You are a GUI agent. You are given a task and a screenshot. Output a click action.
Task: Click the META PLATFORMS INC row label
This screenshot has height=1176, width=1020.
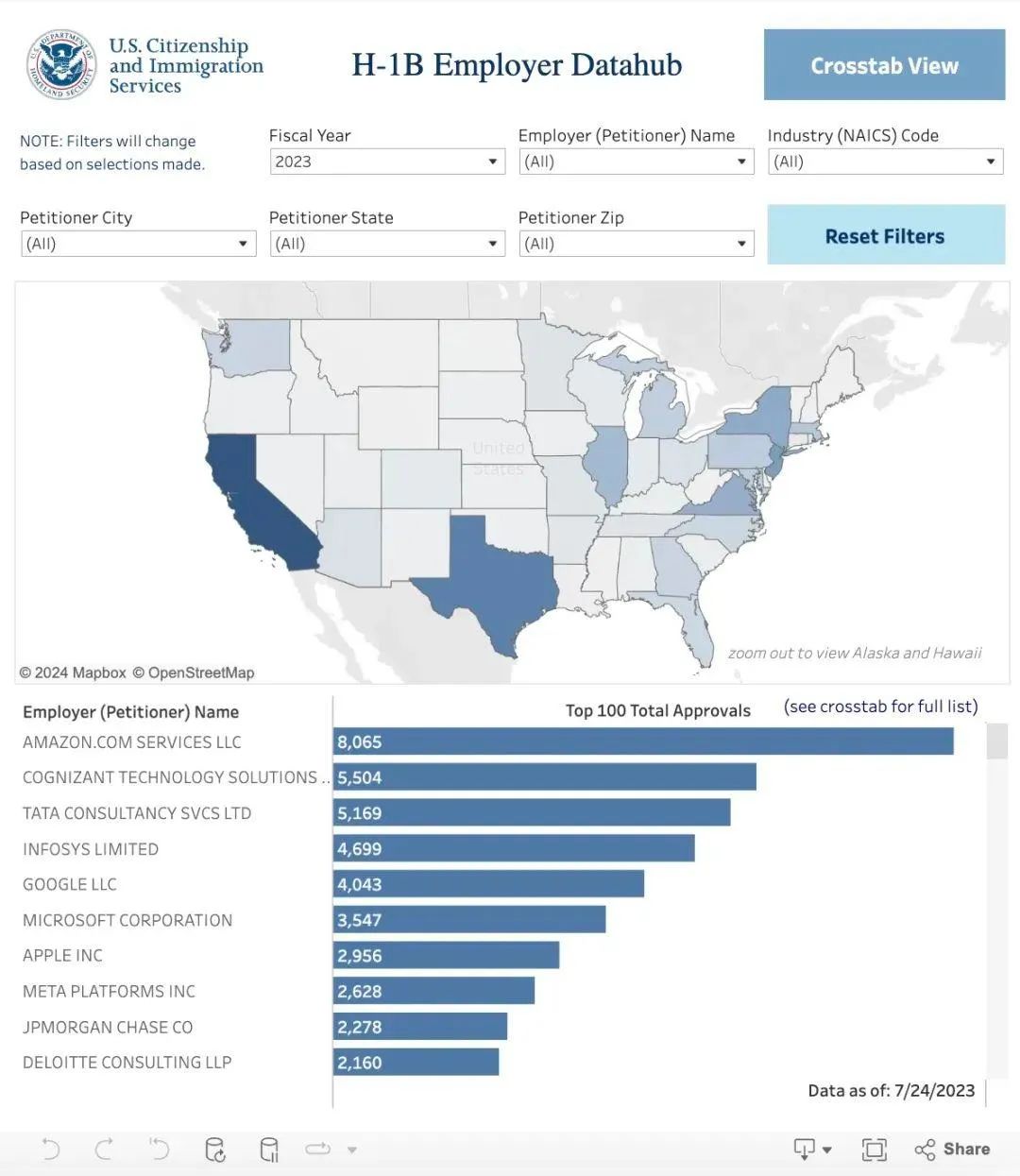pos(109,991)
